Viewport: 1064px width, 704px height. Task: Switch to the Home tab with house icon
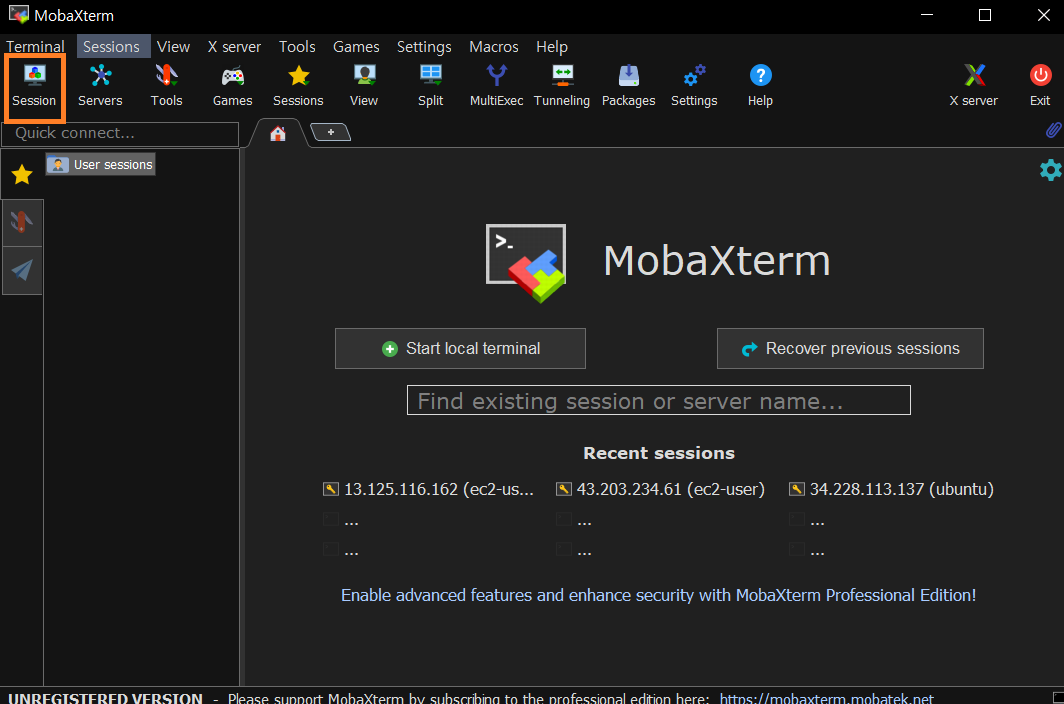[x=278, y=133]
